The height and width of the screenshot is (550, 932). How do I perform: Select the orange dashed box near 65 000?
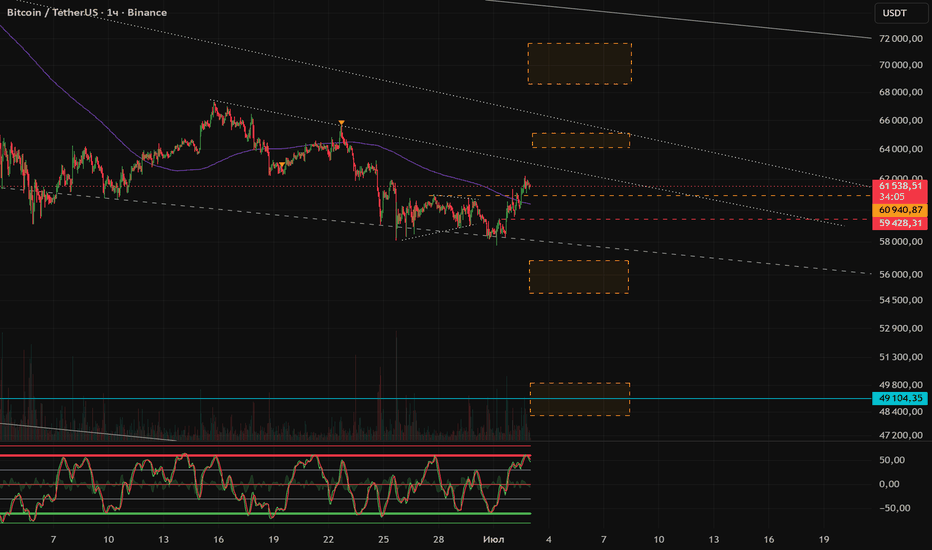pos(581,140)
